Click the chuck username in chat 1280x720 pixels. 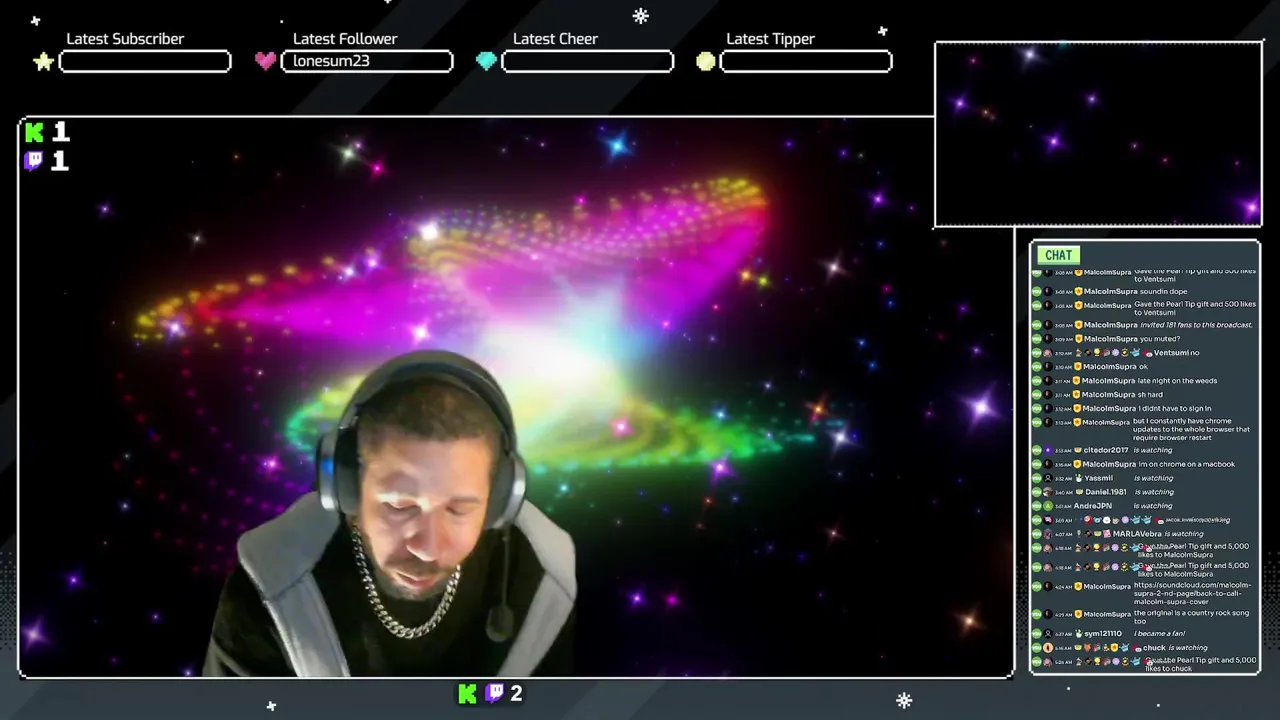1154,648
